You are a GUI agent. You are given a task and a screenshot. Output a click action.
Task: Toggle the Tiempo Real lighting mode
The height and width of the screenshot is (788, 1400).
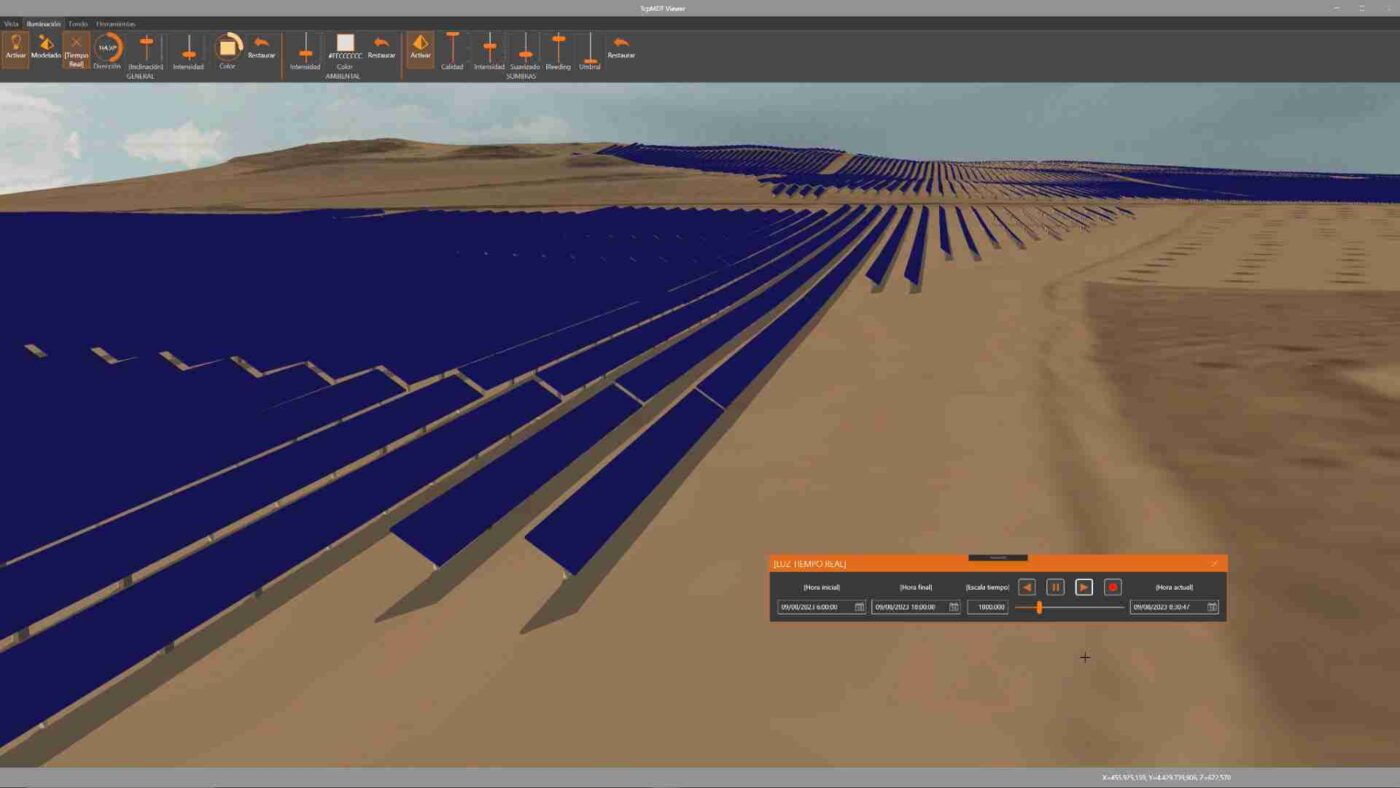click(x=76, y=48)
